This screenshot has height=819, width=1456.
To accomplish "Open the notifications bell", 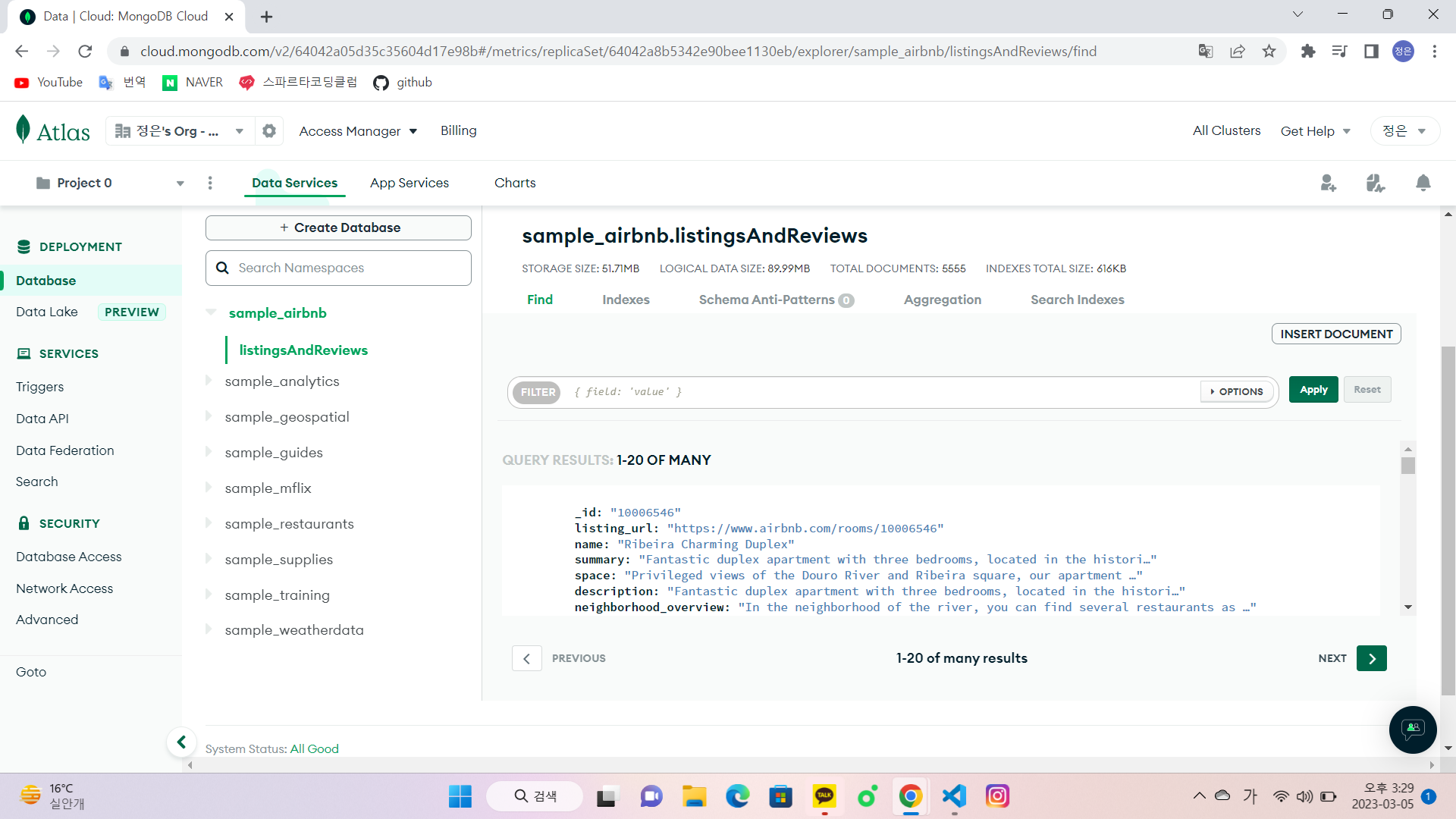I will (x=1423, y=183).
